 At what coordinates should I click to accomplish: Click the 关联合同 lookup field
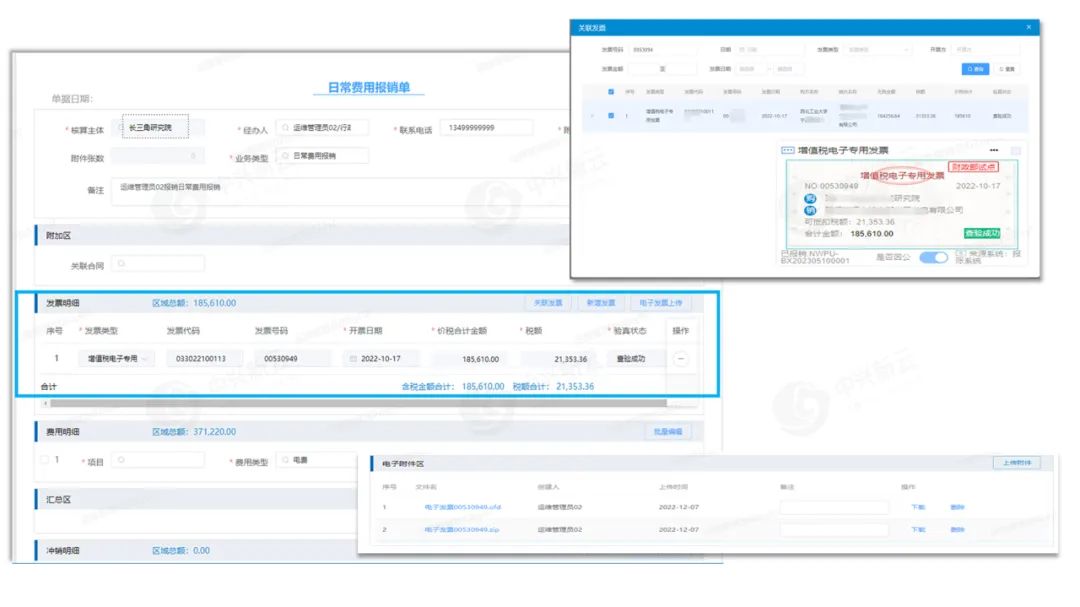[158, 264]
